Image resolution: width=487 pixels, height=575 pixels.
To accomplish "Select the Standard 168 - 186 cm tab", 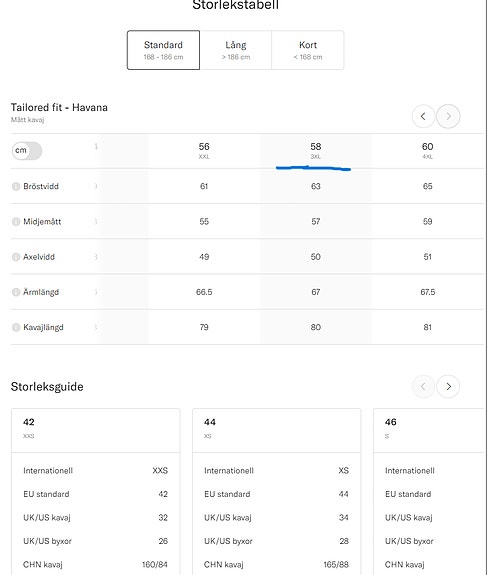I will pyautogui.click(x=164, y=50).
